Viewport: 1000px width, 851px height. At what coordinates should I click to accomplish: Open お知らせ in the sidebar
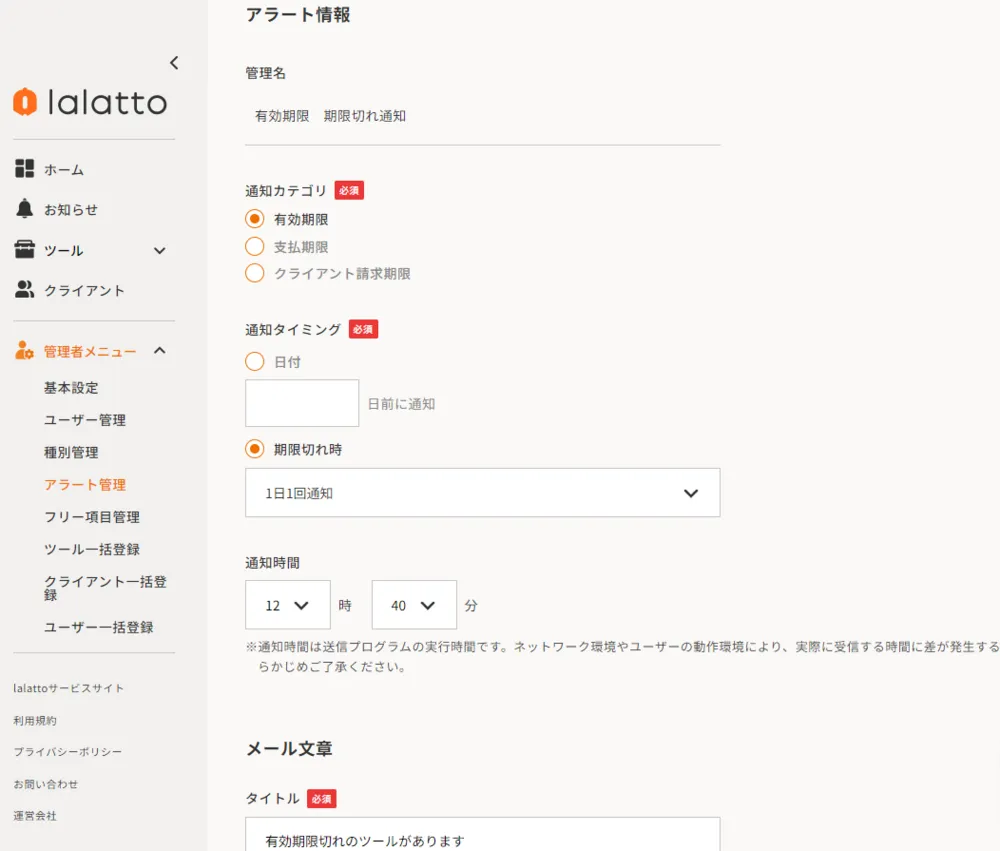[x=71, y=210]
